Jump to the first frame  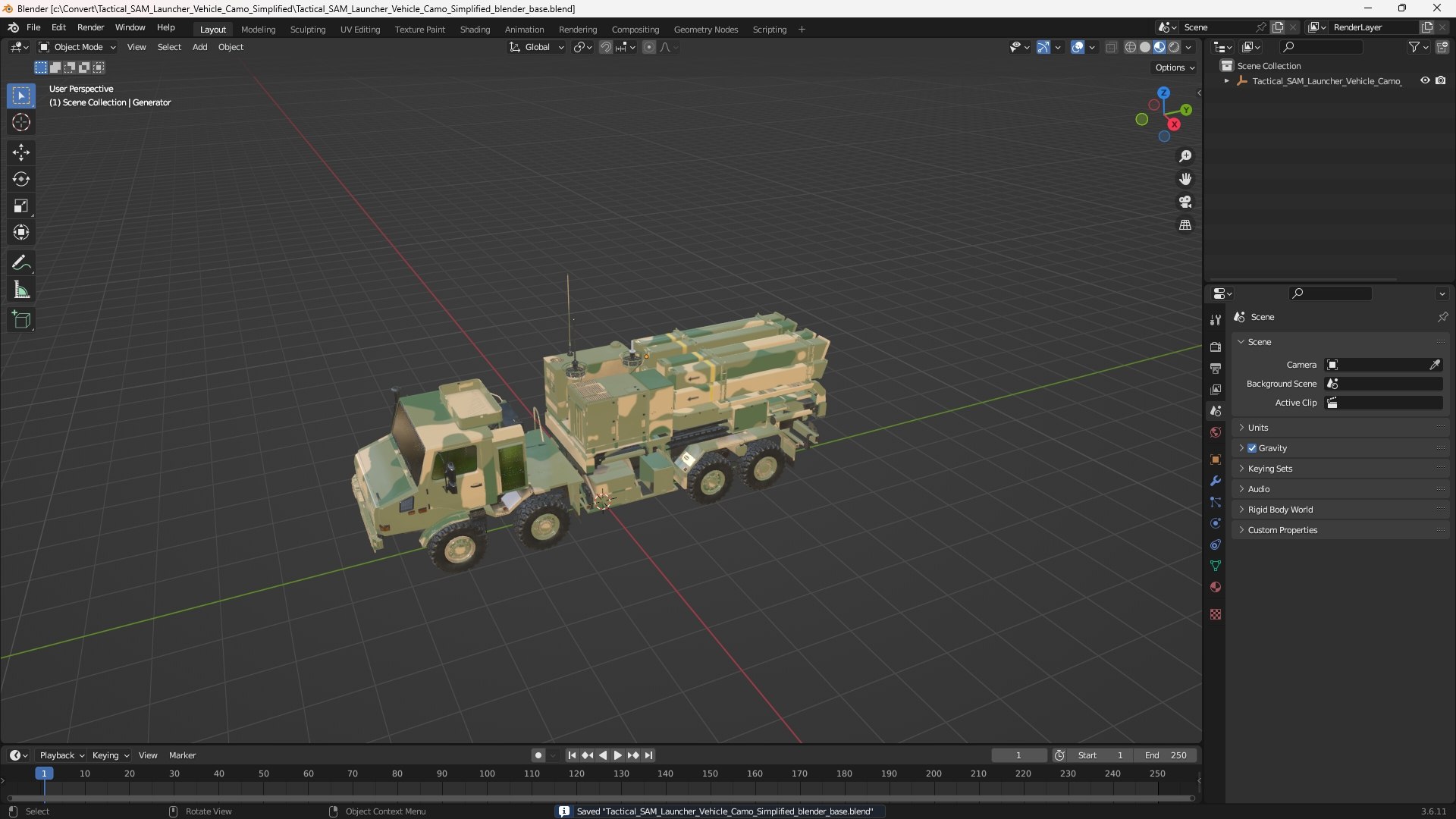pyautogui.click(x=572, y=755)
